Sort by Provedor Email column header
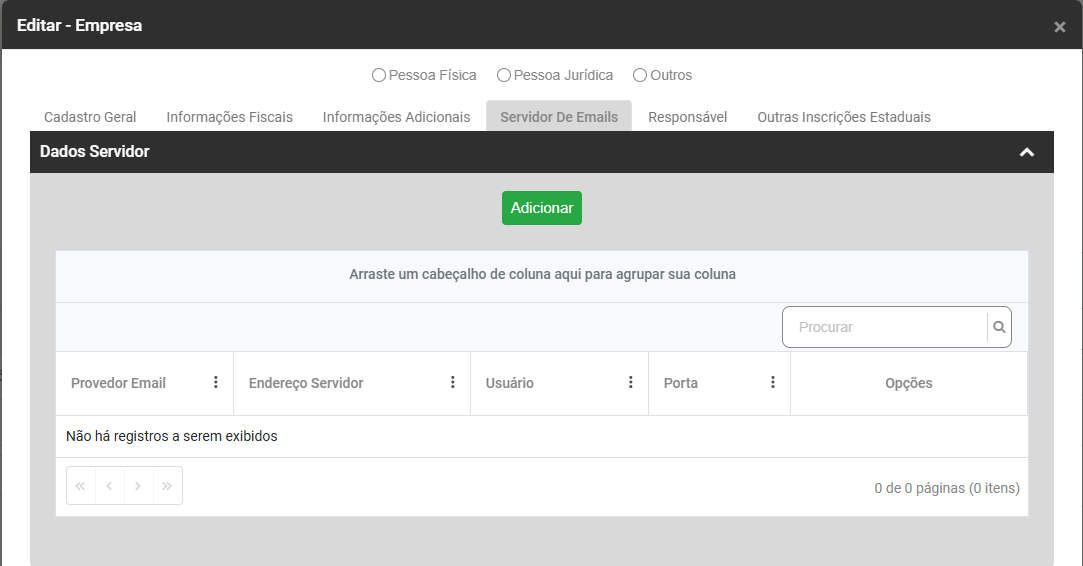Screen dimensions: 1083x566 (118, 383)
